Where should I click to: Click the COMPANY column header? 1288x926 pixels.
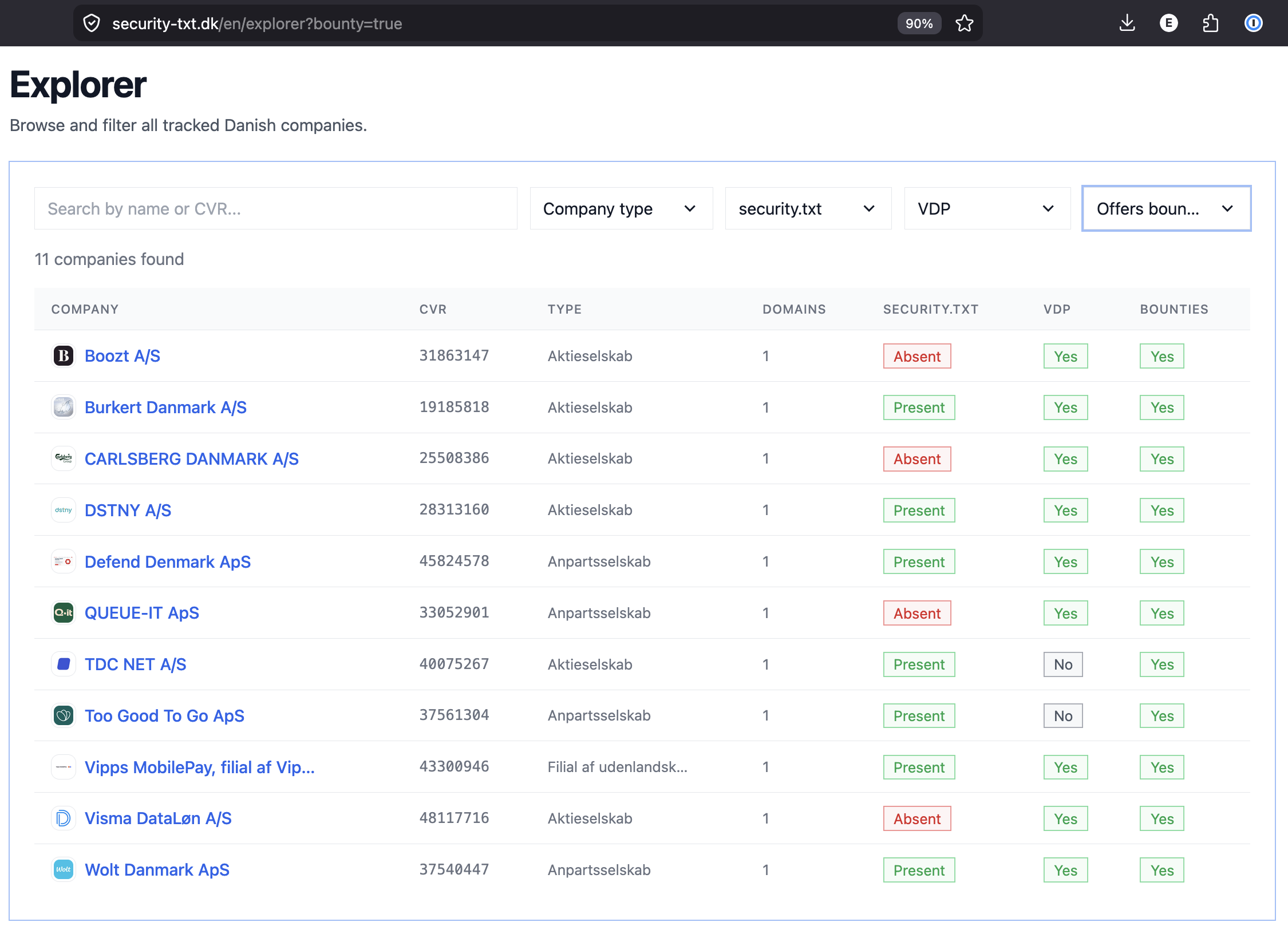click(85, 309)
